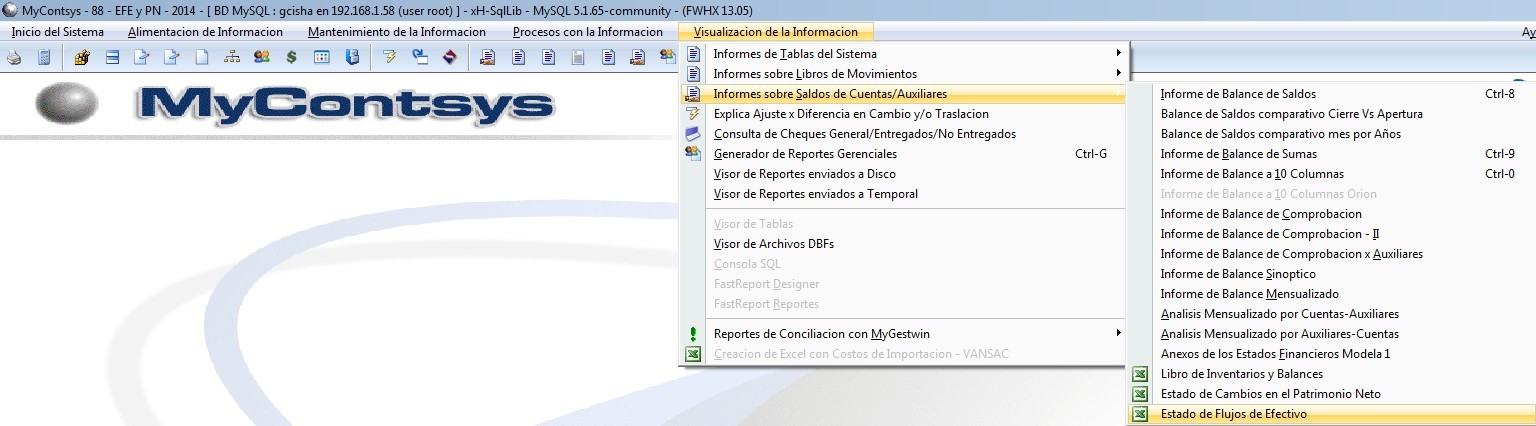The height and width of the screenshot is (426, 1536).
Task: Open the calendar grid toolbar icon
Action: pyautogui.click(x=322, y=57)
